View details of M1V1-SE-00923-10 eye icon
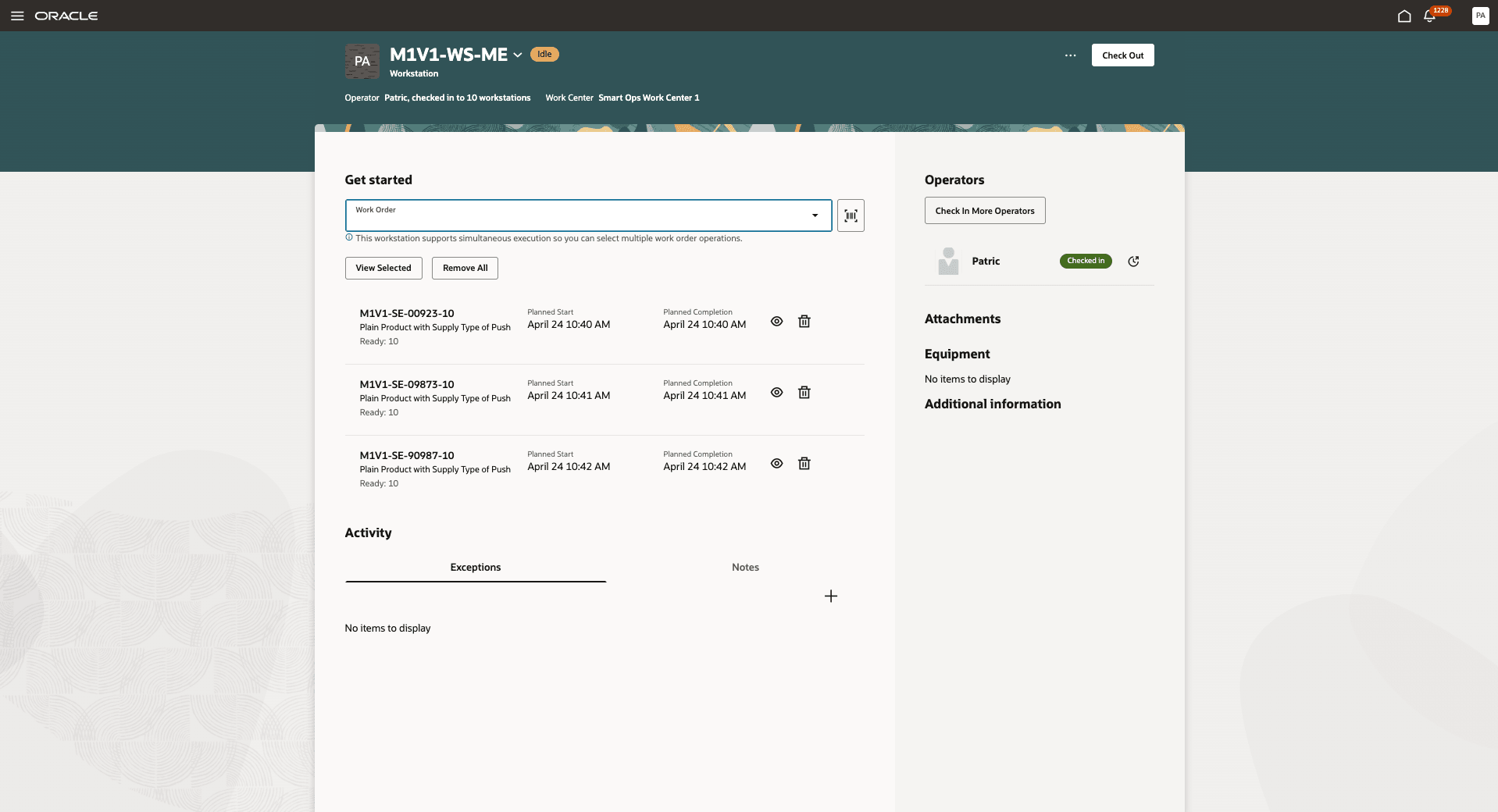The width and height of the screenshot is (1498, 812). click(x=776, y=322)
